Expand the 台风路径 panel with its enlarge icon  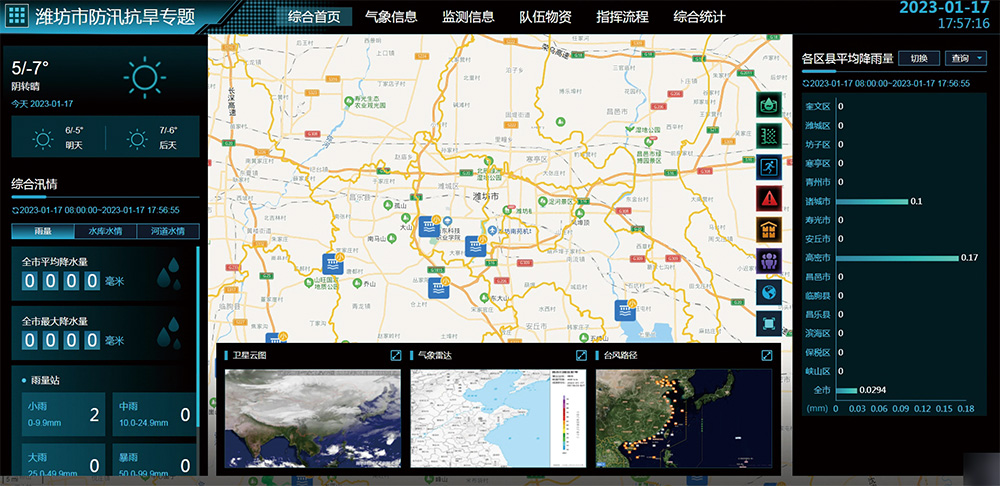tap(767, 355)
